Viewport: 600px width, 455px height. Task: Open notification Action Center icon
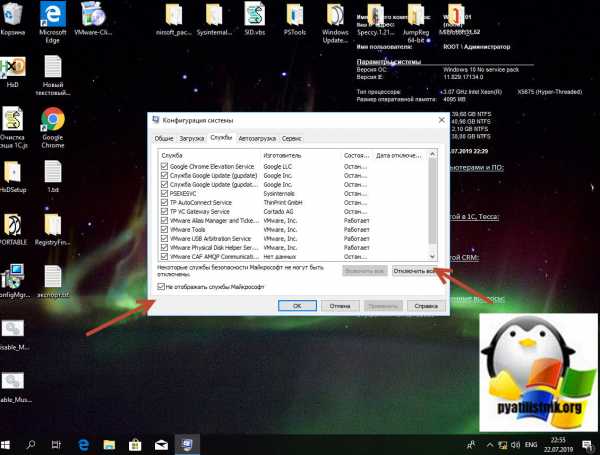[x=587, y=445]
